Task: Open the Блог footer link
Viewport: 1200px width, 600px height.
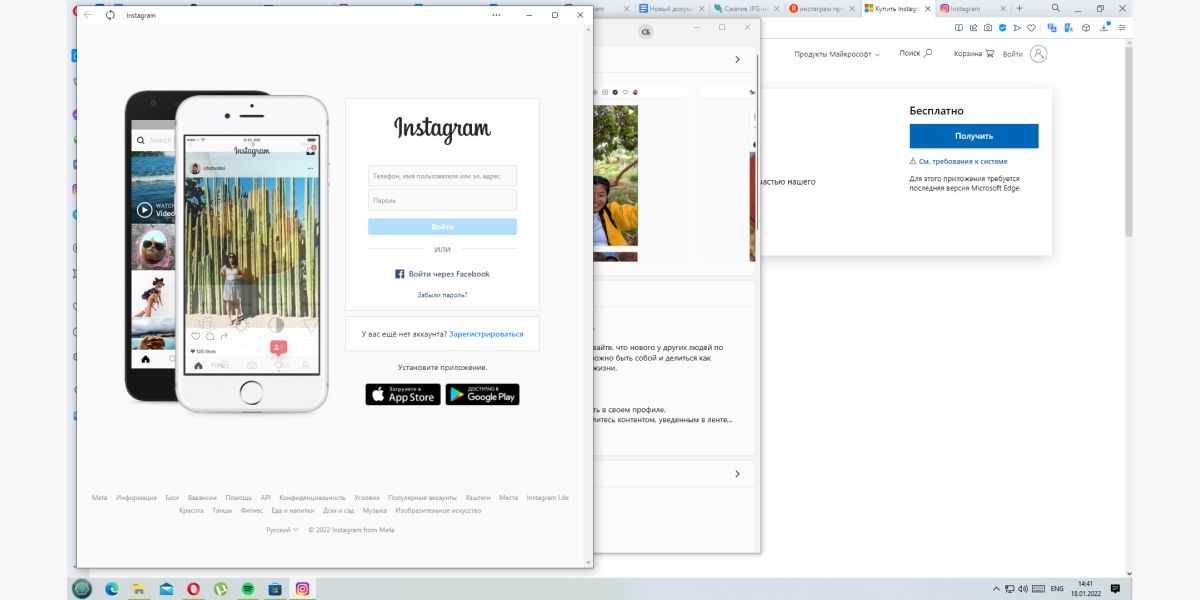Action: pos(172,497)
